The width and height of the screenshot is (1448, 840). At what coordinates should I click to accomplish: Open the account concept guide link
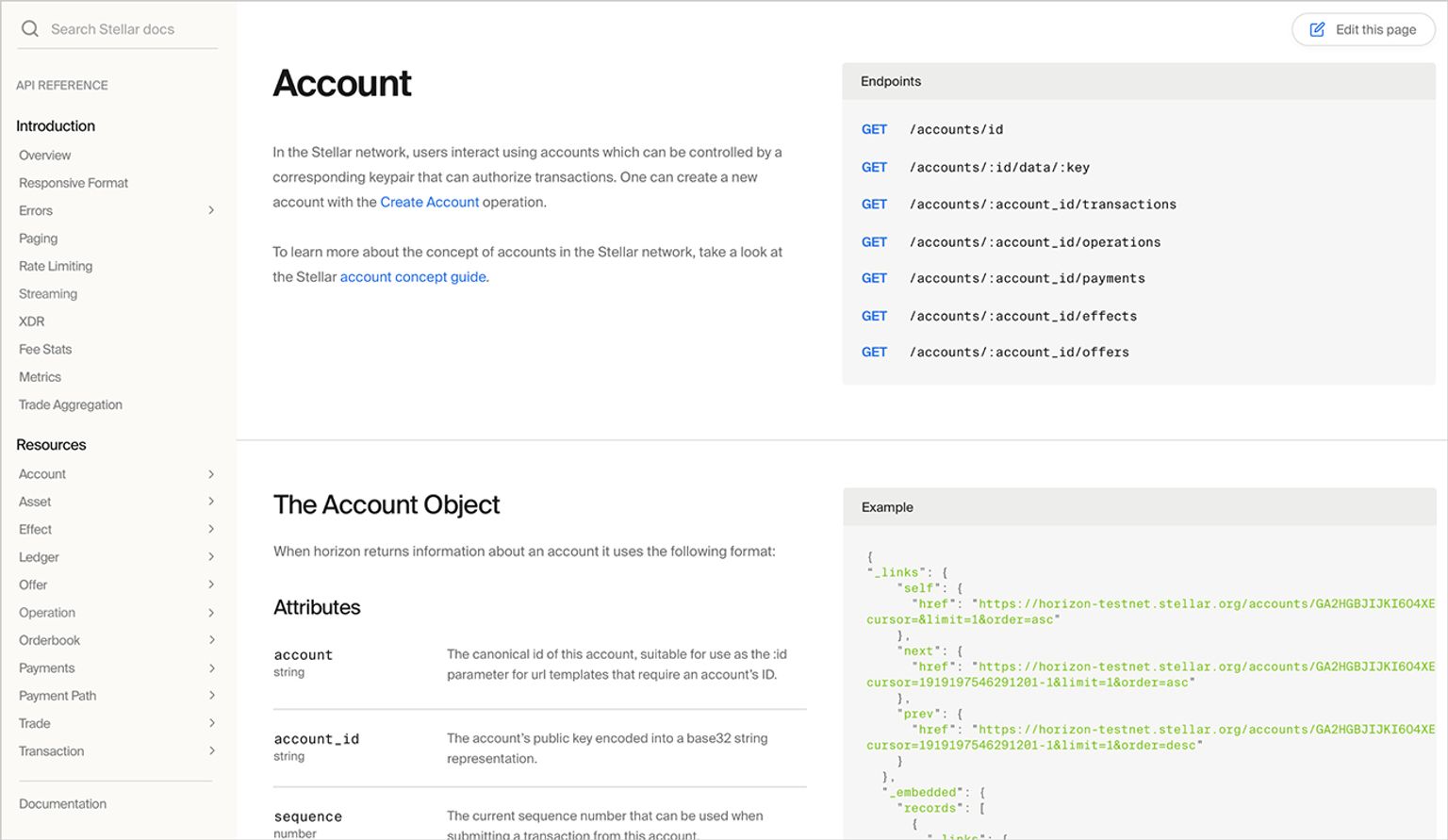(413, 277)
